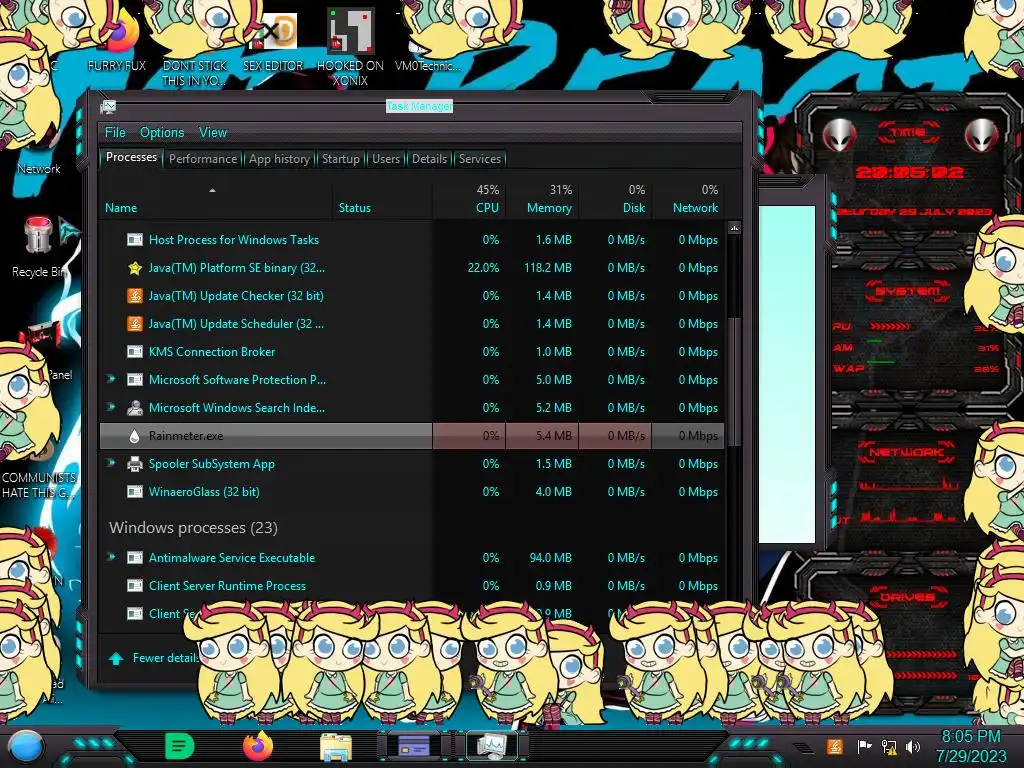Click the Host Process for Windows Tasks icon

pos(135,240)
